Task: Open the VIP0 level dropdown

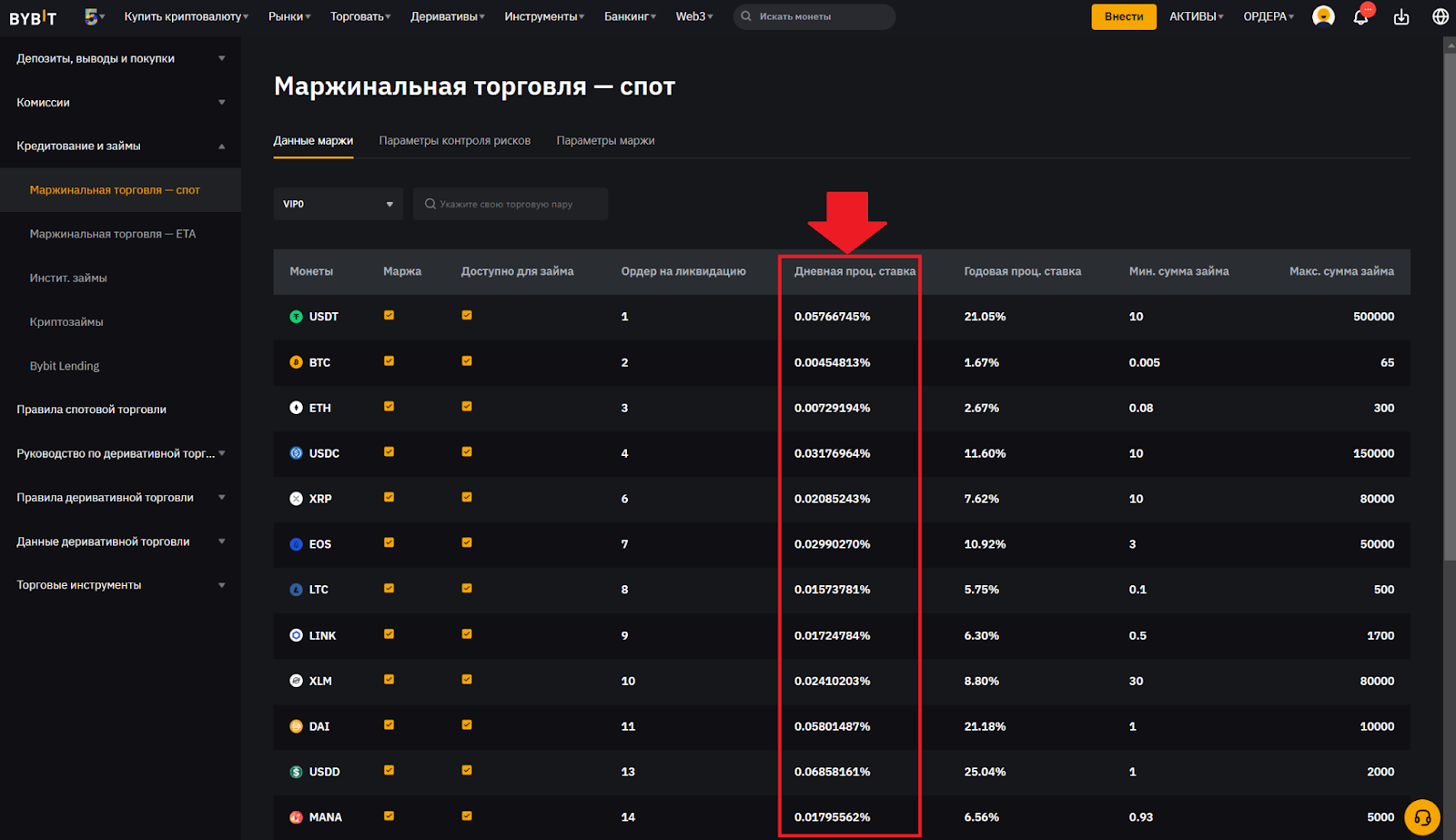Action: pos(338,204)
